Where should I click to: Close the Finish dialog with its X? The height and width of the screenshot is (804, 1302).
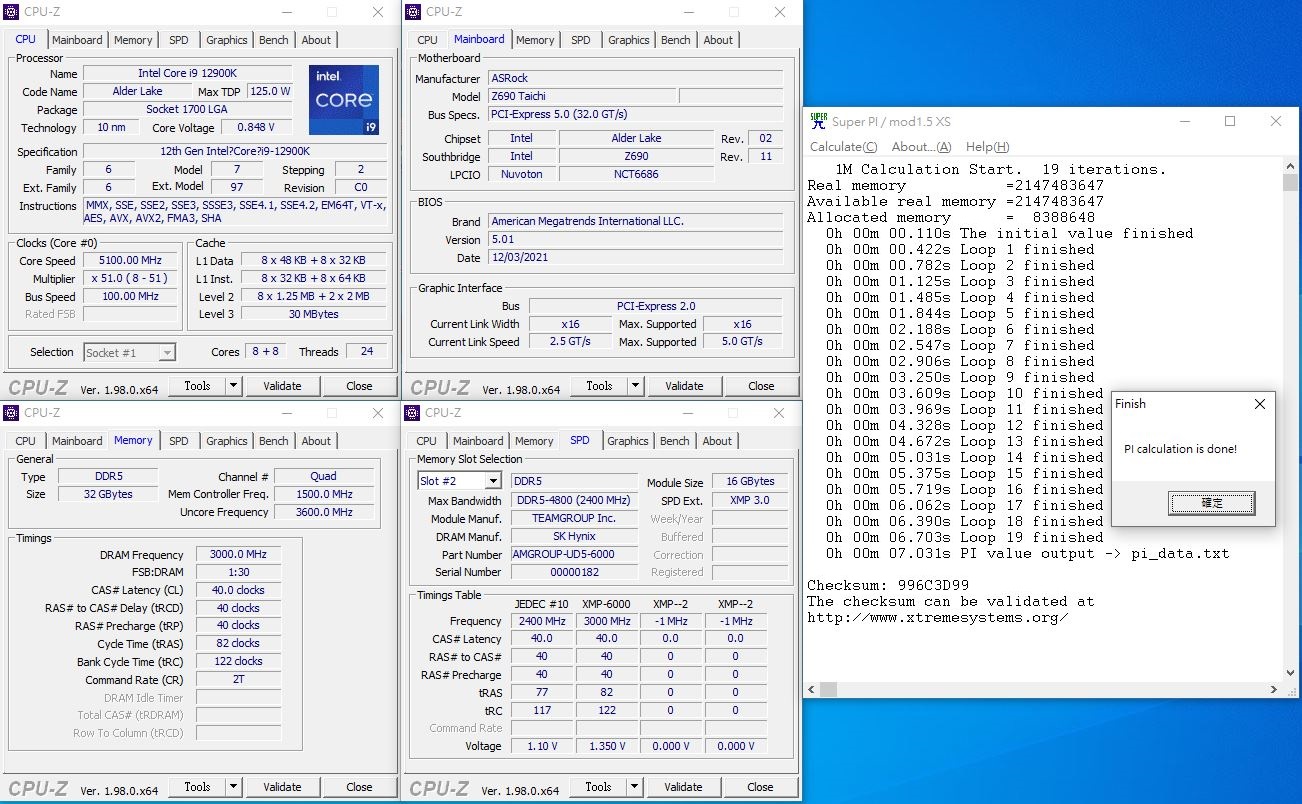click(1260, 404)
